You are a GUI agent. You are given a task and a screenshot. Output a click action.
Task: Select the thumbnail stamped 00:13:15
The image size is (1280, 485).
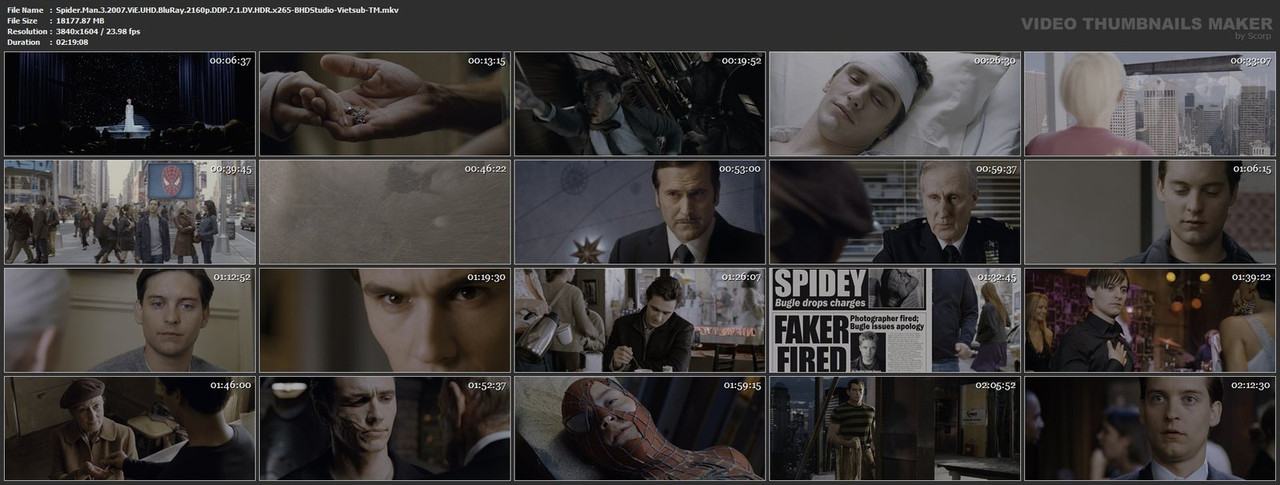(385, 104)
